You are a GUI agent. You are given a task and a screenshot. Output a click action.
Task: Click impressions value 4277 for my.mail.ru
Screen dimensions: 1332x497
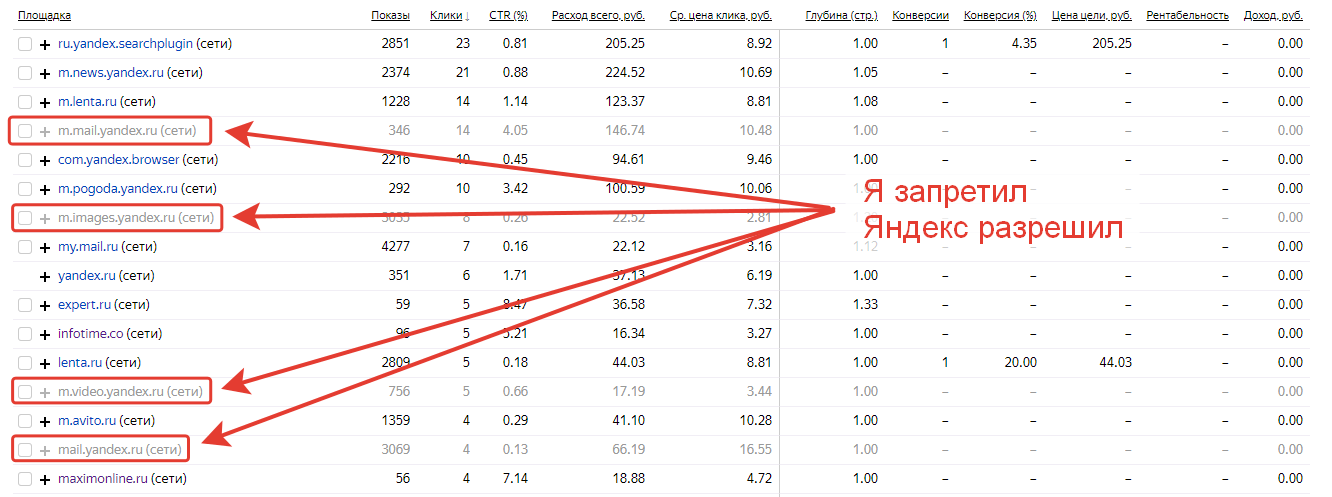[x=396, y=247]
